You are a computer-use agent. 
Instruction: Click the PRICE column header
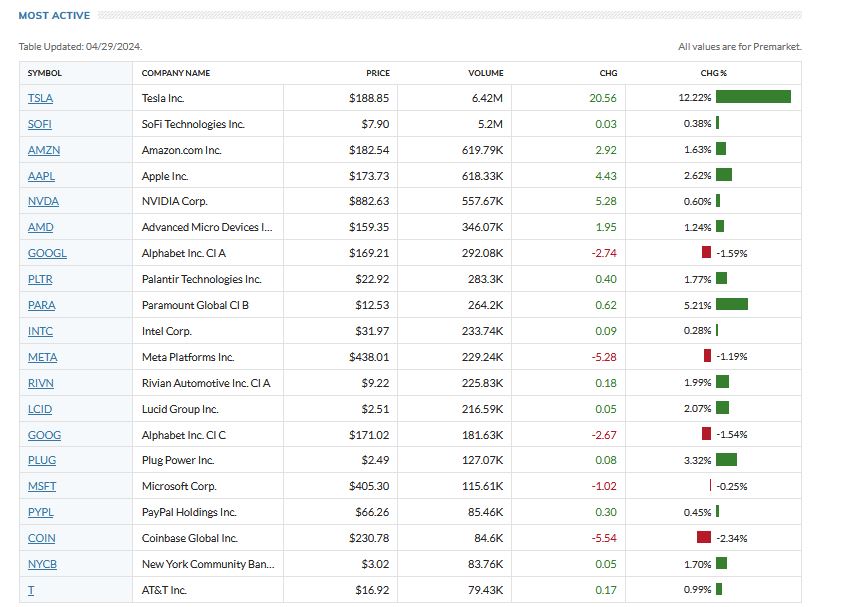pyautogui.click(x=377, y=73)
